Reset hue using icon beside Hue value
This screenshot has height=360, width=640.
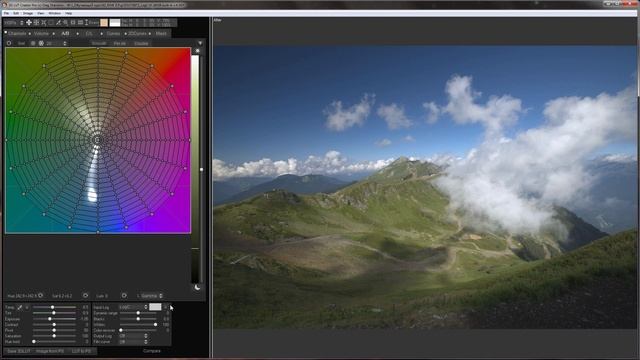pyautogui.click(x=40, y=296)
